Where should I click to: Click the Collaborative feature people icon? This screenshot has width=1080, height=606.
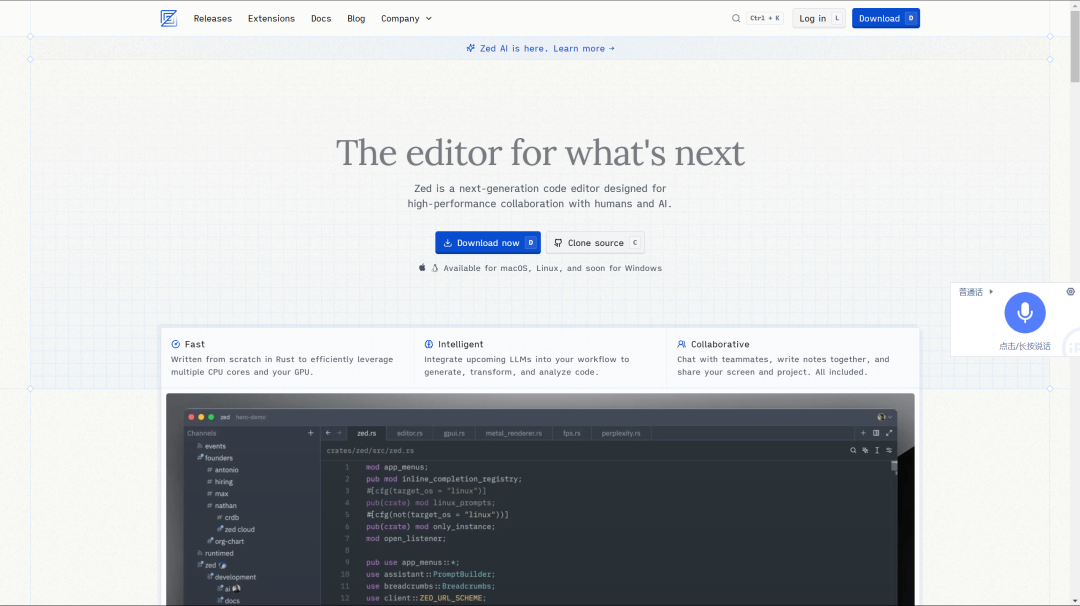click(x=681, y=344)
